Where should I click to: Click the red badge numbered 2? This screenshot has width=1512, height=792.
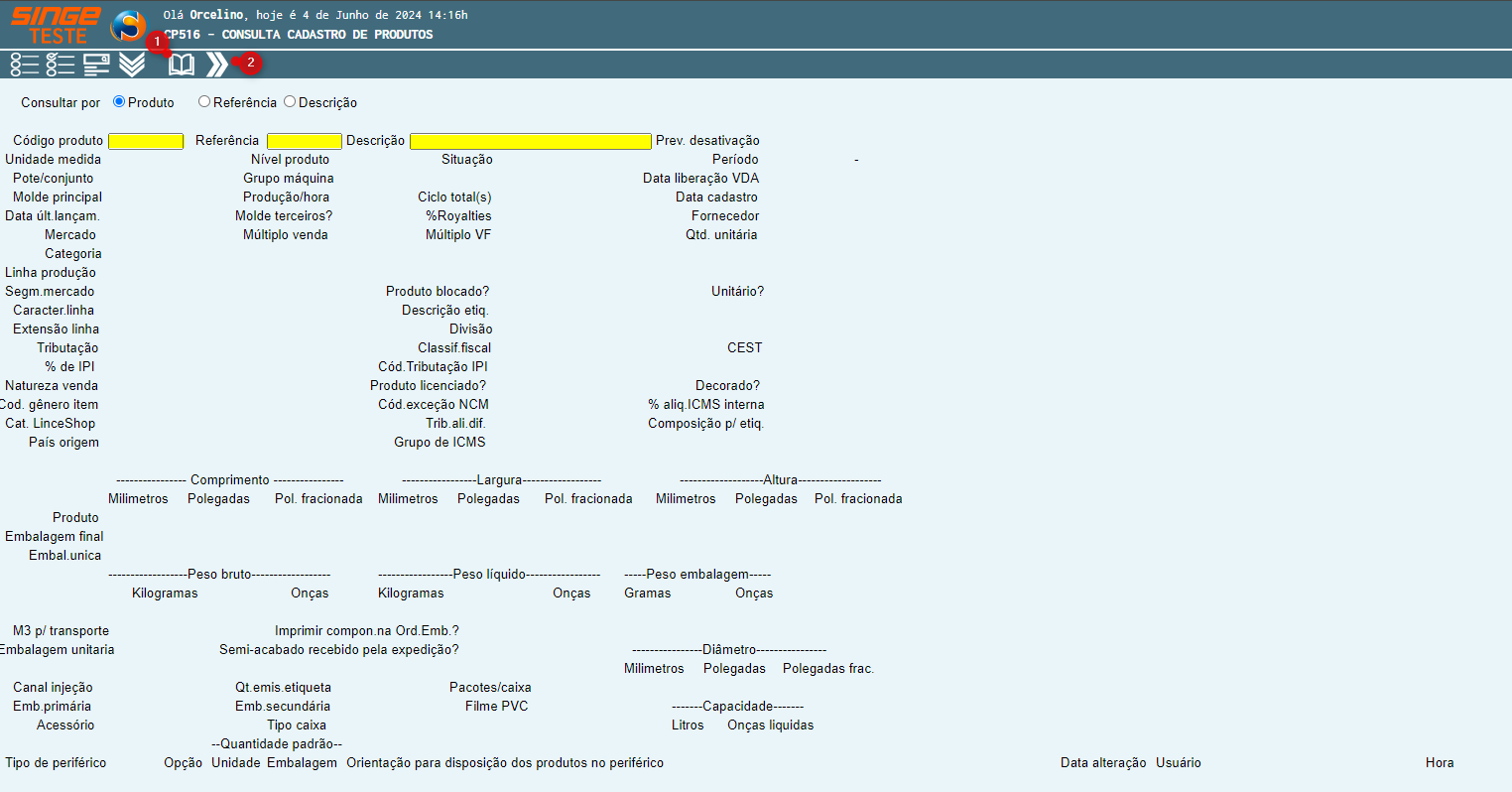(x=250, y=63)
